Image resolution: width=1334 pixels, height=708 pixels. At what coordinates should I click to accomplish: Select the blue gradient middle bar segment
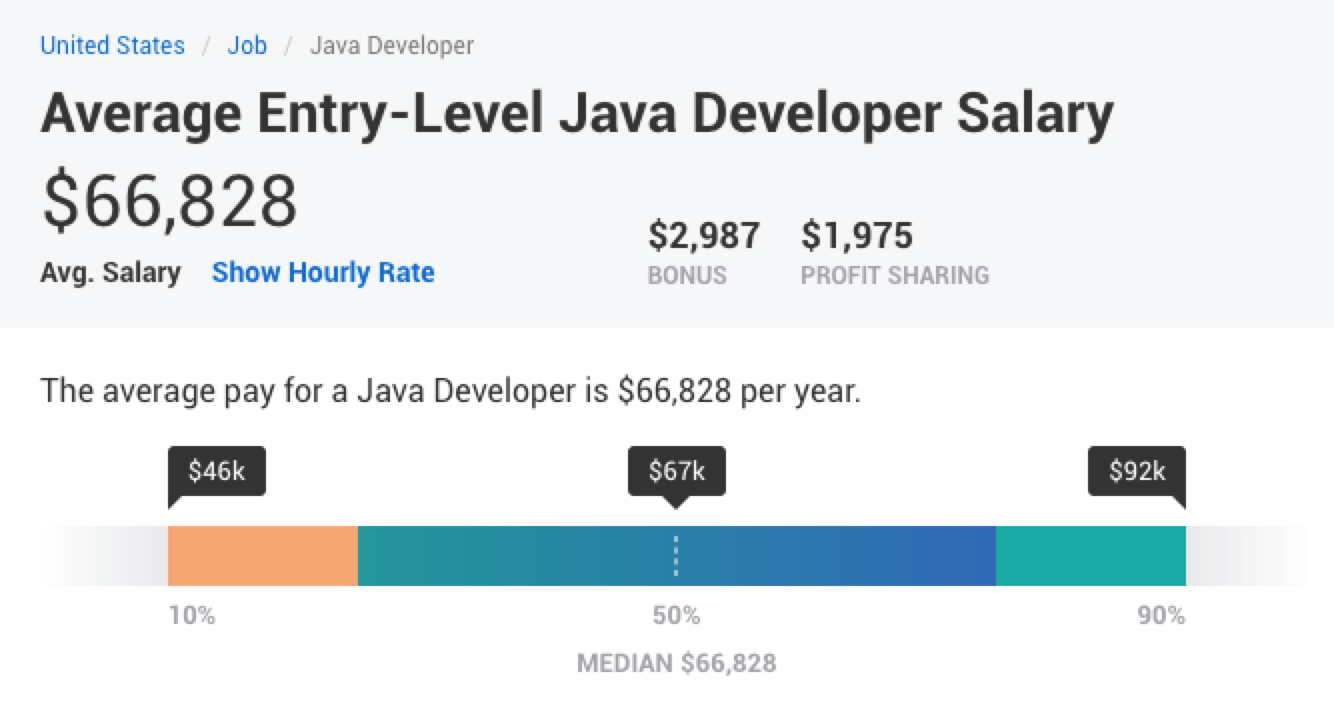click(x=677, y=556)
